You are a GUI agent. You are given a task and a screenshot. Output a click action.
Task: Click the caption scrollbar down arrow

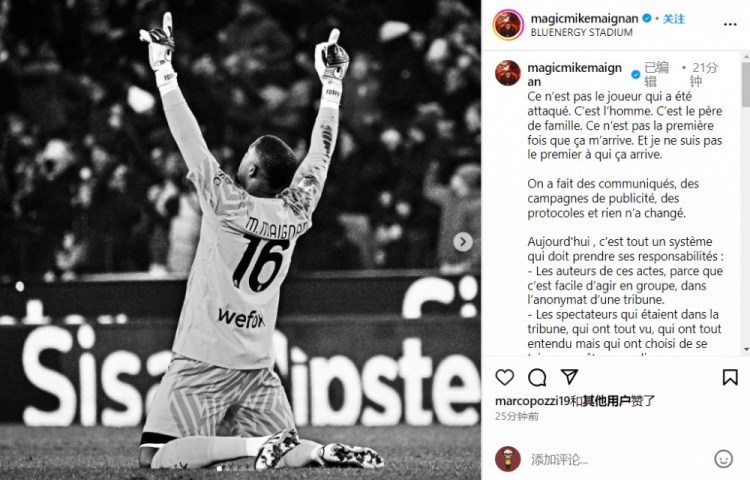click(x=746, y=350)
